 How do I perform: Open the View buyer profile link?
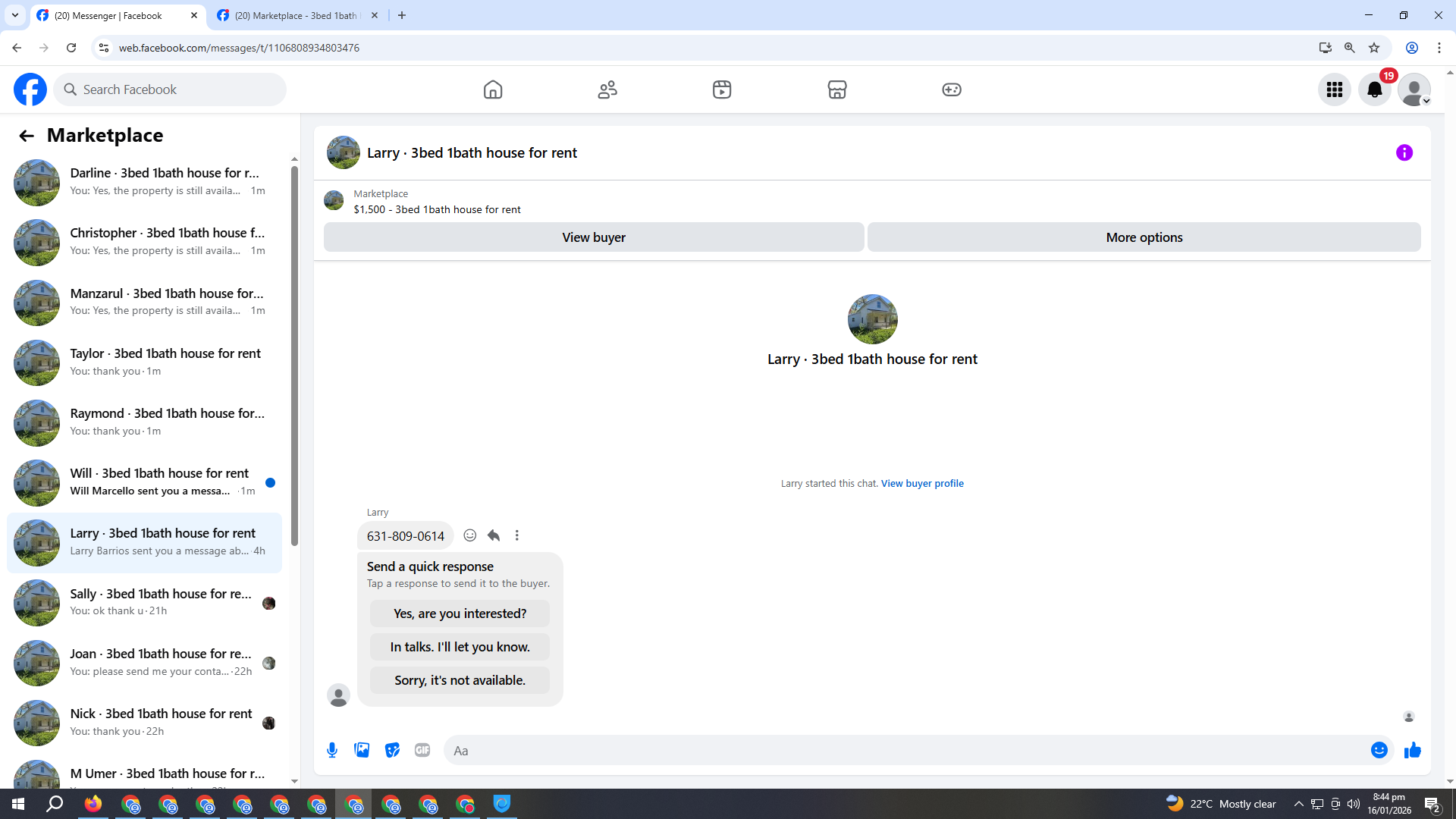(x=922, y=484)
